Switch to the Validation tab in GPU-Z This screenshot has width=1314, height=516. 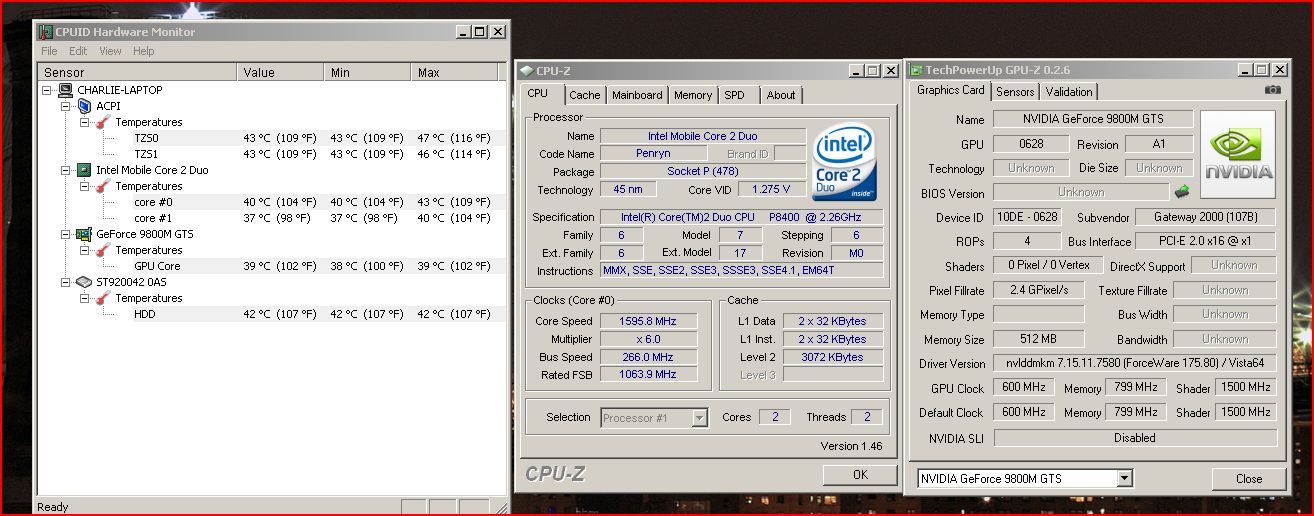coord(1069,91)
